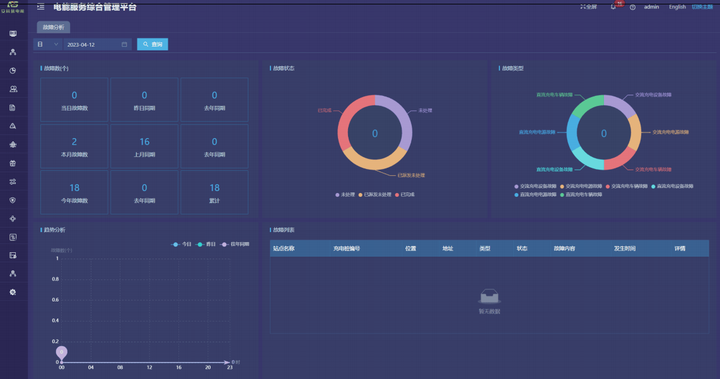Open the shield icon in sidebar

tap(13, 200)
